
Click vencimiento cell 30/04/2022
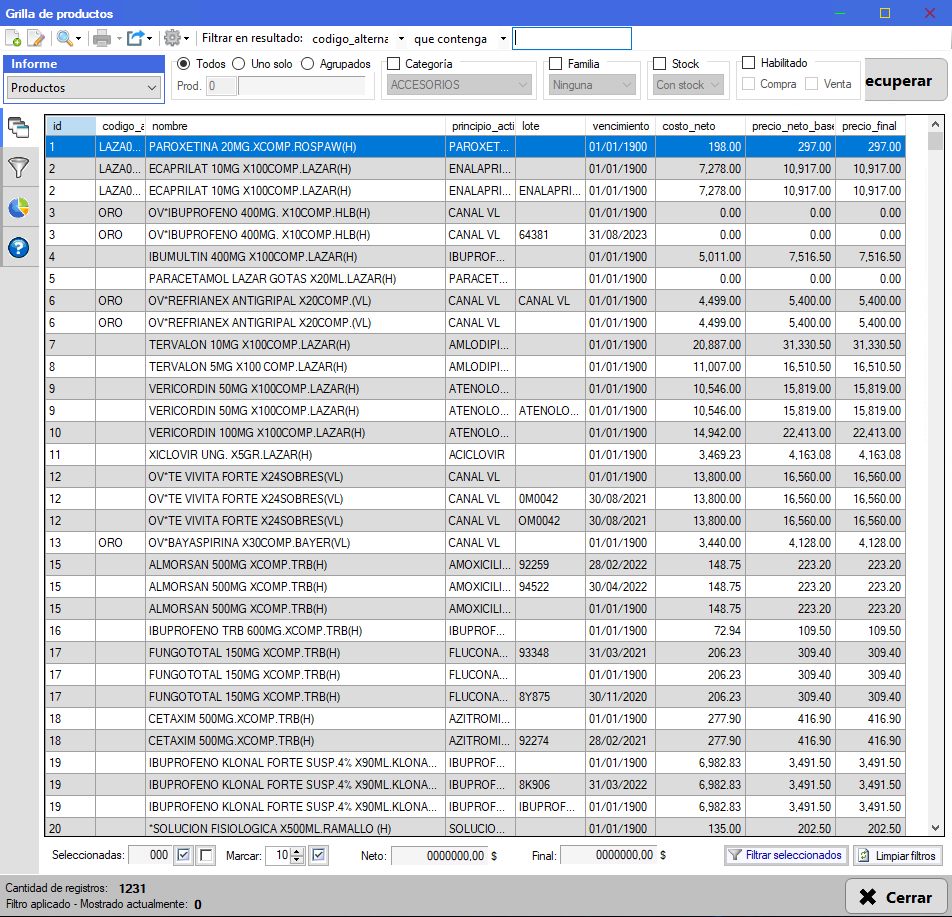[618, 587]
